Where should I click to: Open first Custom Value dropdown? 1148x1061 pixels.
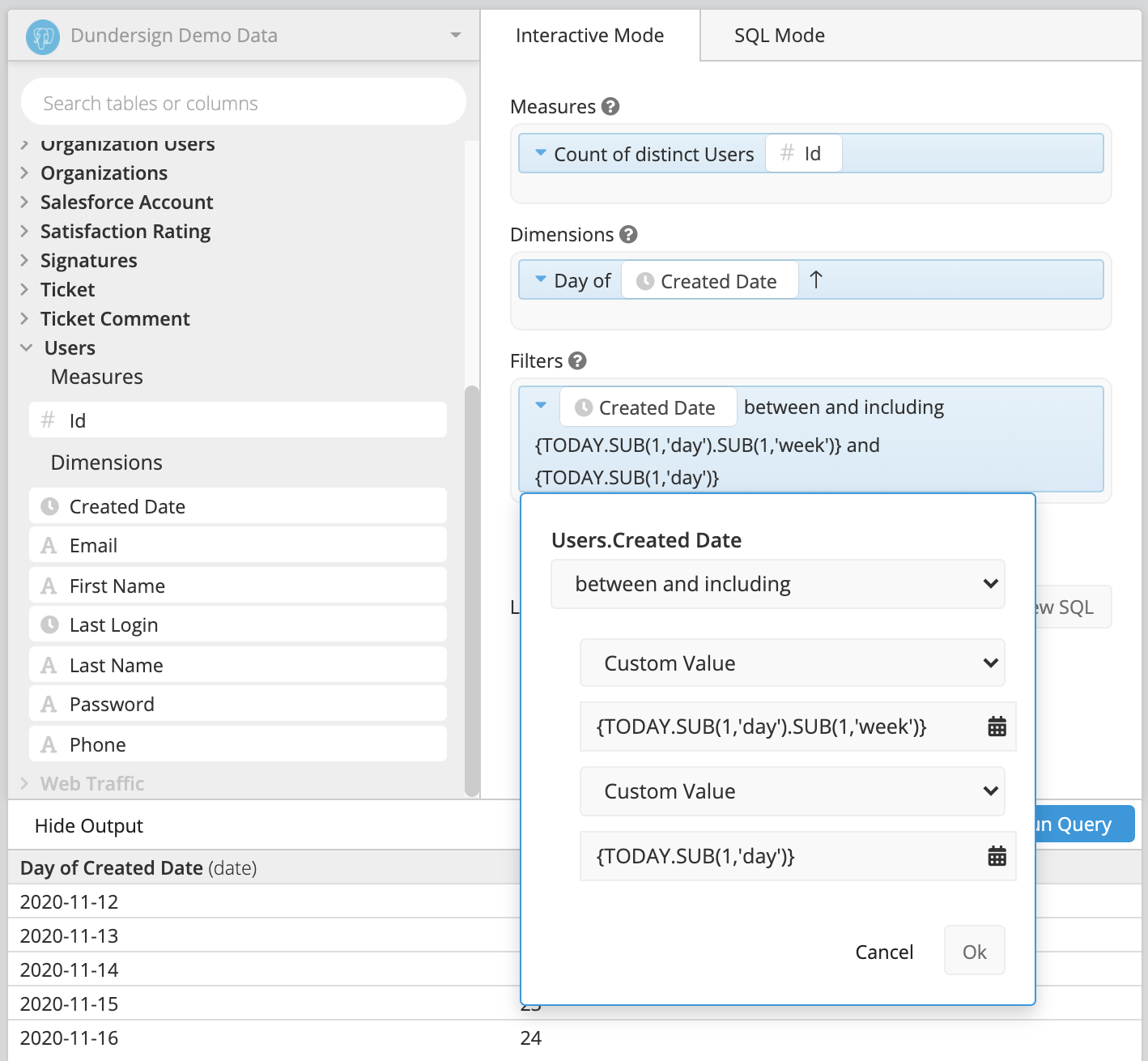793,663
